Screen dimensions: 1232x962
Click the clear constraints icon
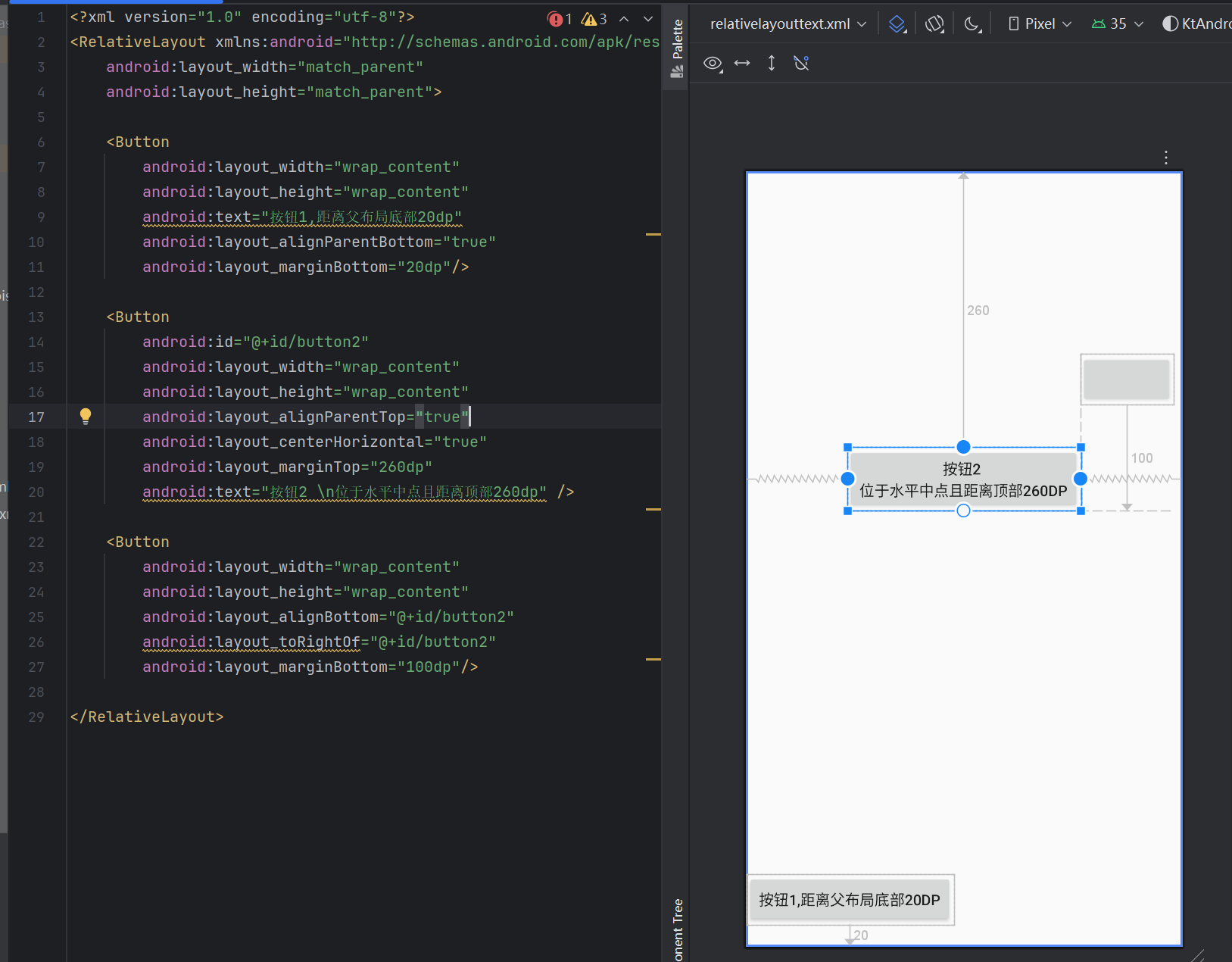(801, 63)
